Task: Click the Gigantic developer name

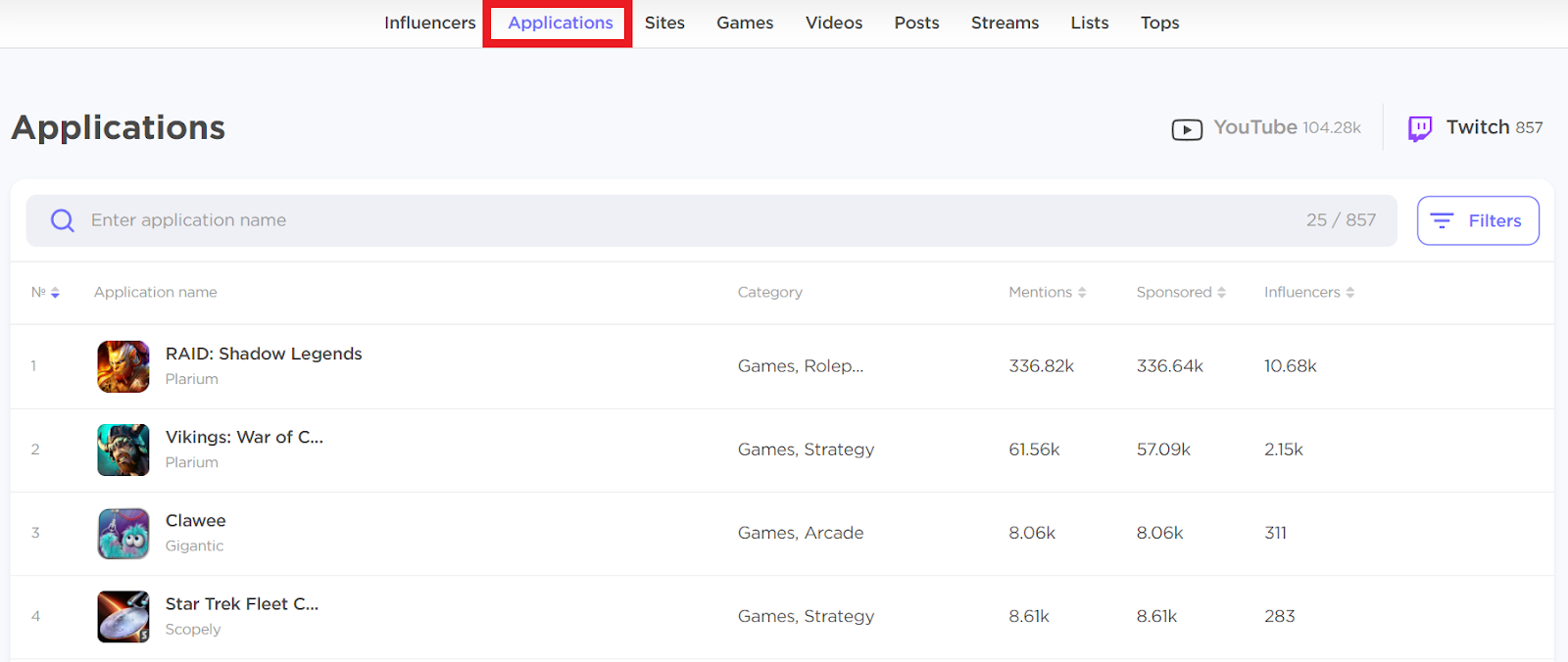Action: tap(194, 546)
